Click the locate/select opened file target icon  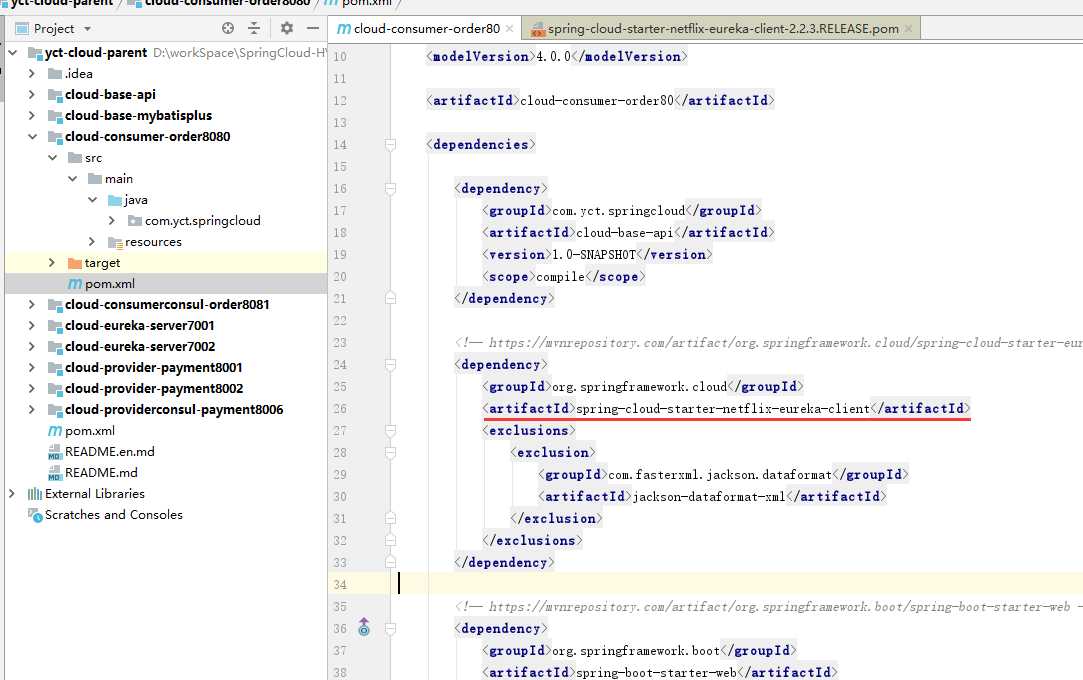click(x=228, y=28)
